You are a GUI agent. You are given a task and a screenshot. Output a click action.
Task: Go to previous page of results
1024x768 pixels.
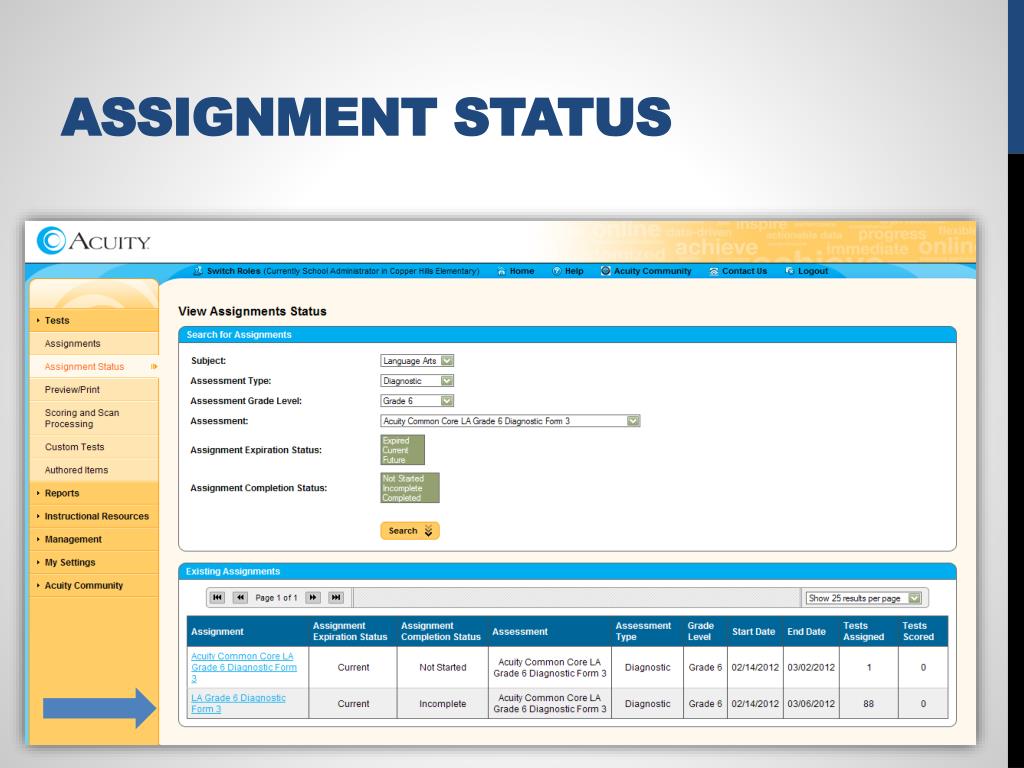click(240, 598)
